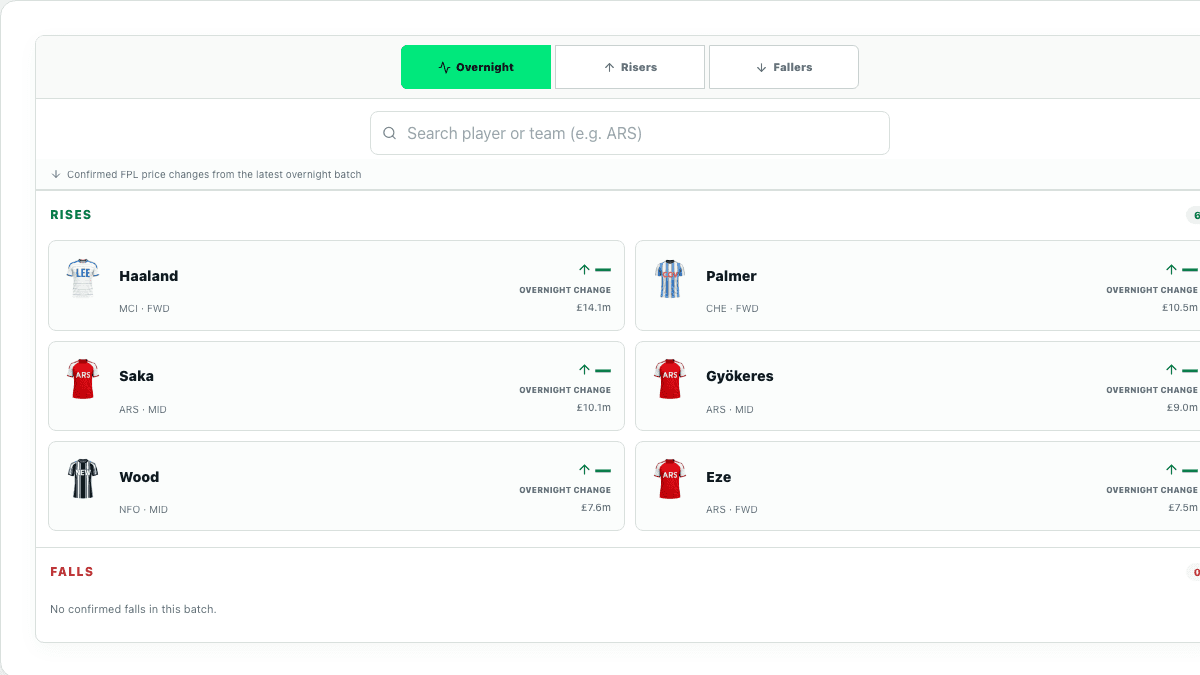The height and width of the screenshot is (675, 1200).
Task: Click the Saka shirt icon
Action: coord(83,378)
